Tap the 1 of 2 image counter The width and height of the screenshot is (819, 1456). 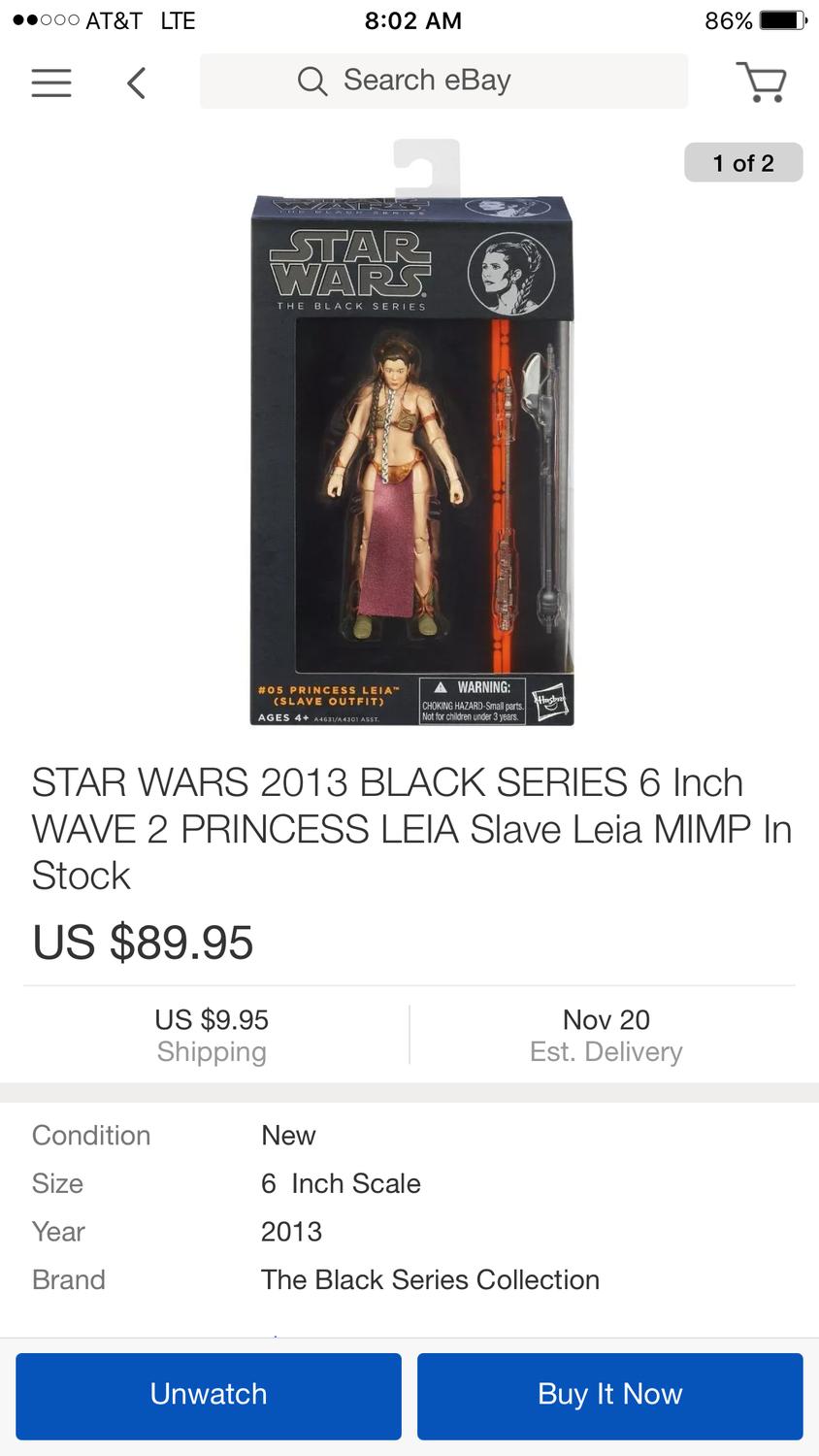click(743, 163)
